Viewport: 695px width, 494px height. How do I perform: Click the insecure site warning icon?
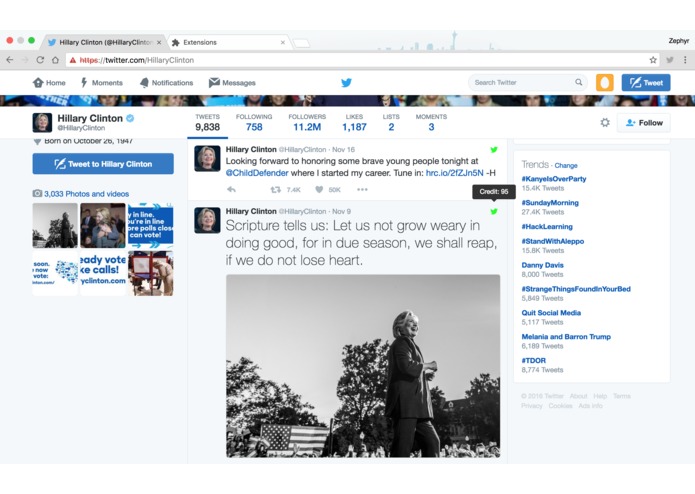tap(73, 60)
